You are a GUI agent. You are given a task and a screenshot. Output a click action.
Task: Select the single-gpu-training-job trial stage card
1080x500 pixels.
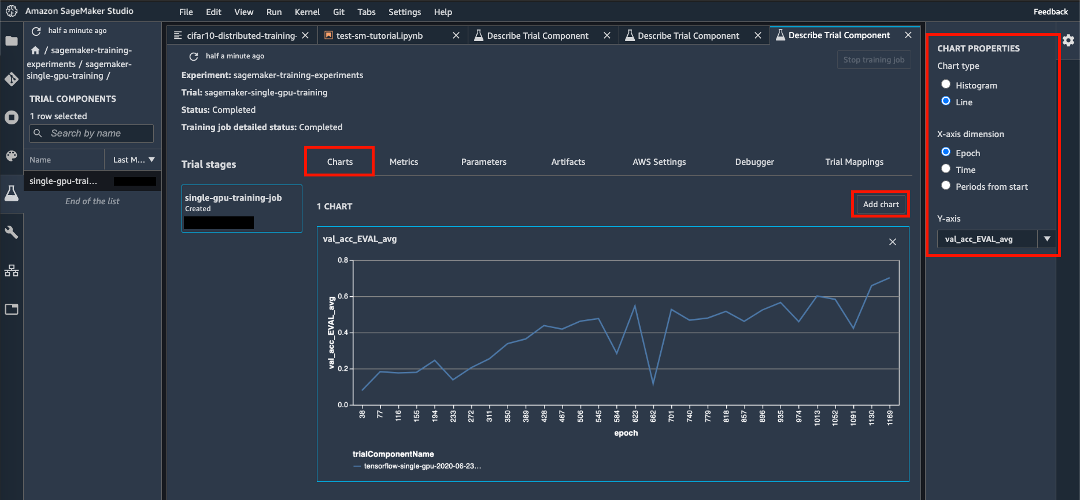pyautogui.click(x=242, y=208)
